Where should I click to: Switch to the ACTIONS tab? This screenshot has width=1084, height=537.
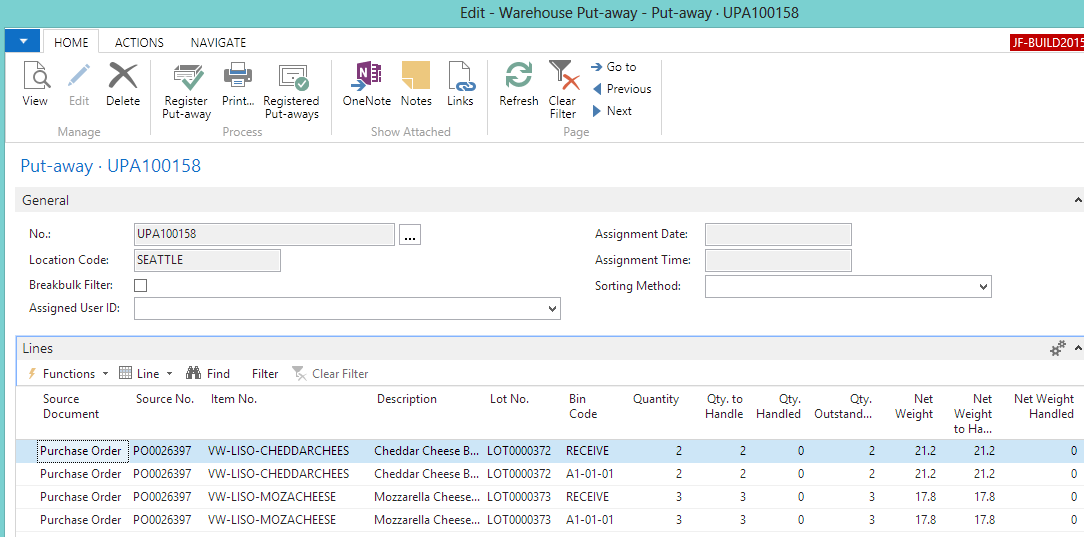tap(139, 42)
